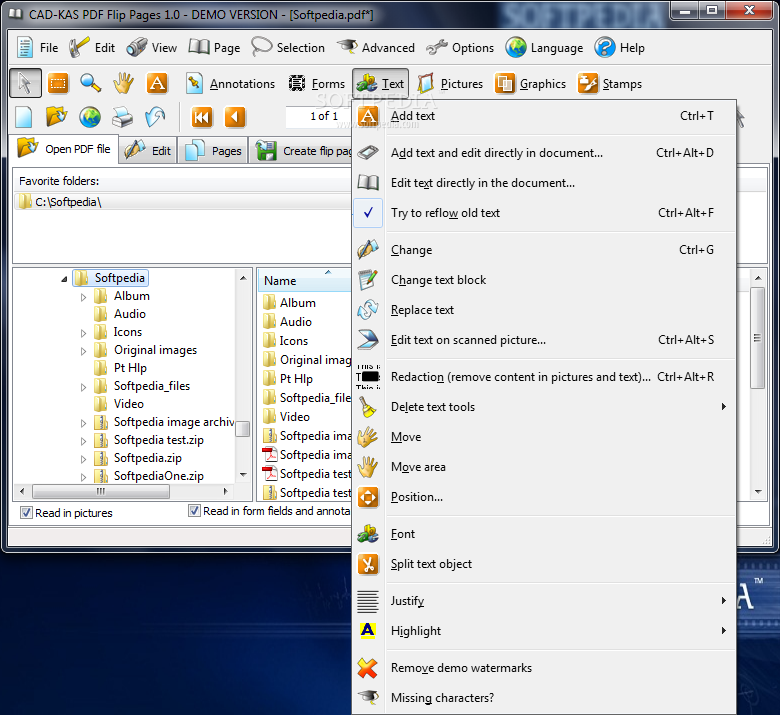Viewport: 780px width, 715px height.
Task: Open the Help menu
Action: pyautogui.click(x=620, y=48)
